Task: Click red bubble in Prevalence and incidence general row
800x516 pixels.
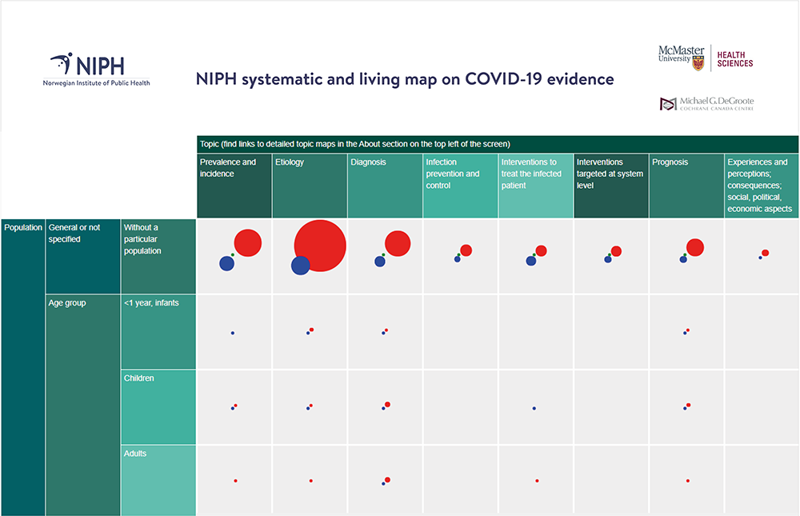Action: pyautogui.click(x=247, y=243)
